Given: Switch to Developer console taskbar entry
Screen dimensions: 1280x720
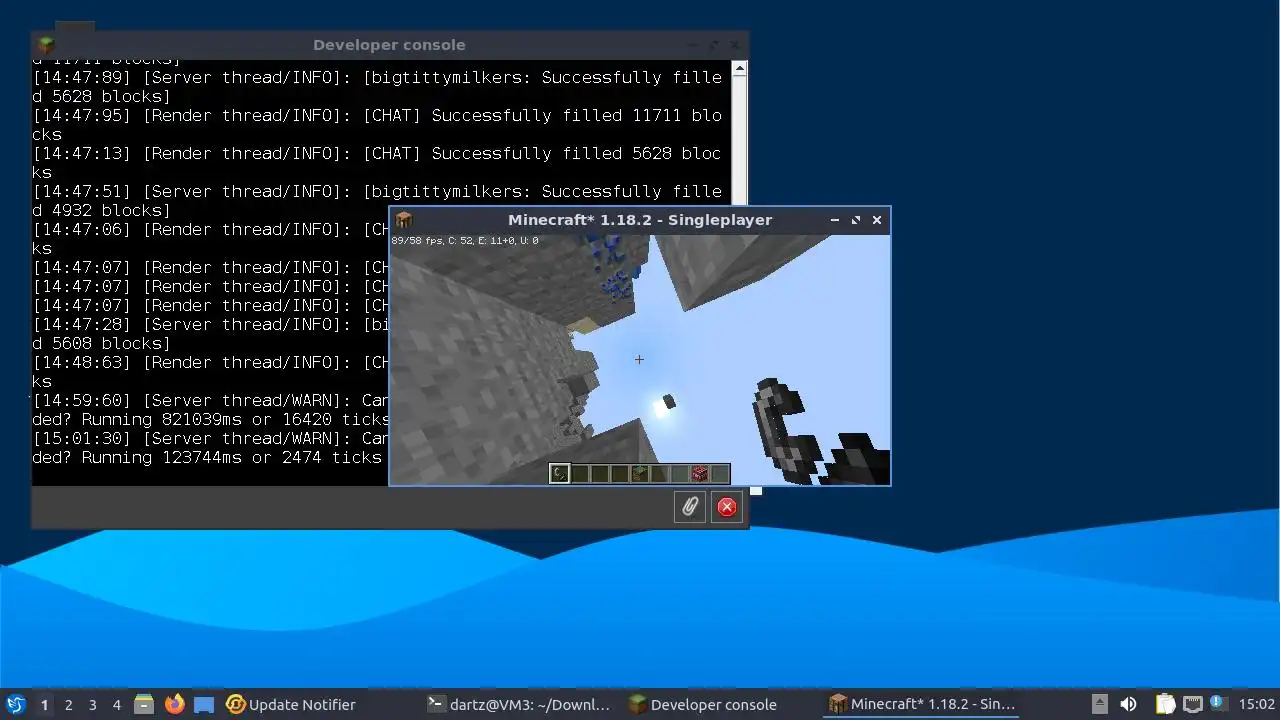Looking at the screenshot, I should click(703, 704).
